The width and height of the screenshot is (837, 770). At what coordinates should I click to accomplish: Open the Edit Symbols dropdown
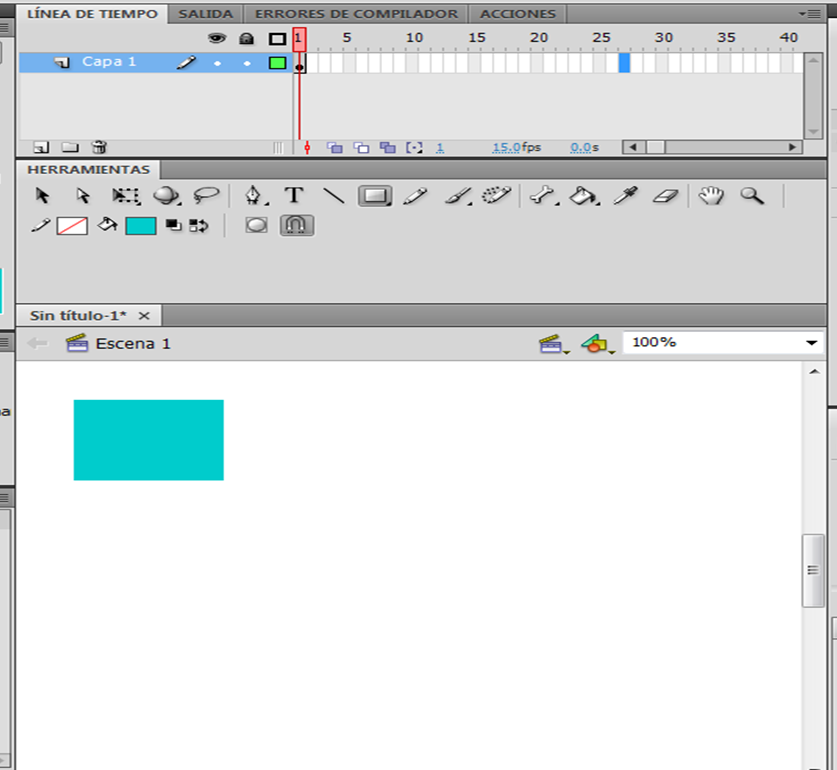596,344
